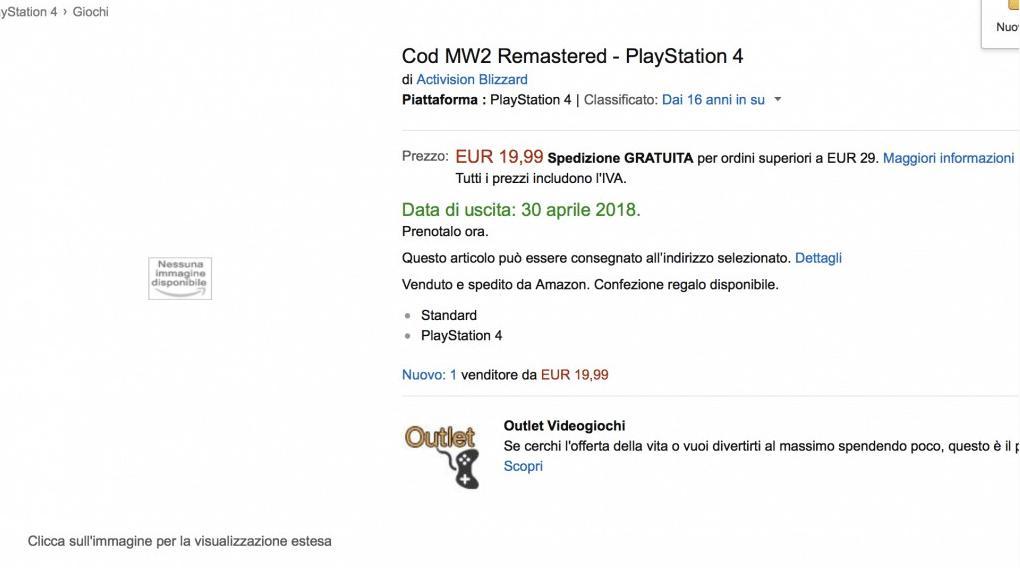This screenshot has height=568, width=1020.
Task: Click the 'Prenotalo ora.' pre-order text
Action: coord(445,232)
